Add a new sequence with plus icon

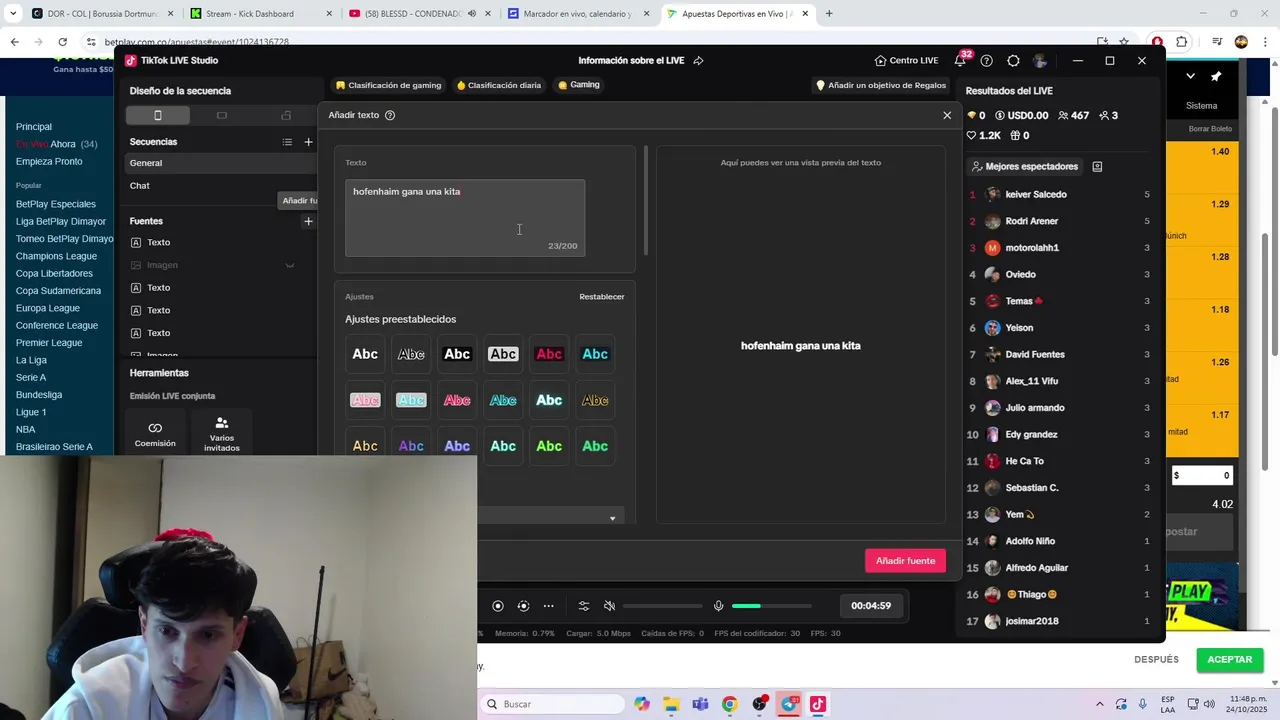[x=308, y=142]
